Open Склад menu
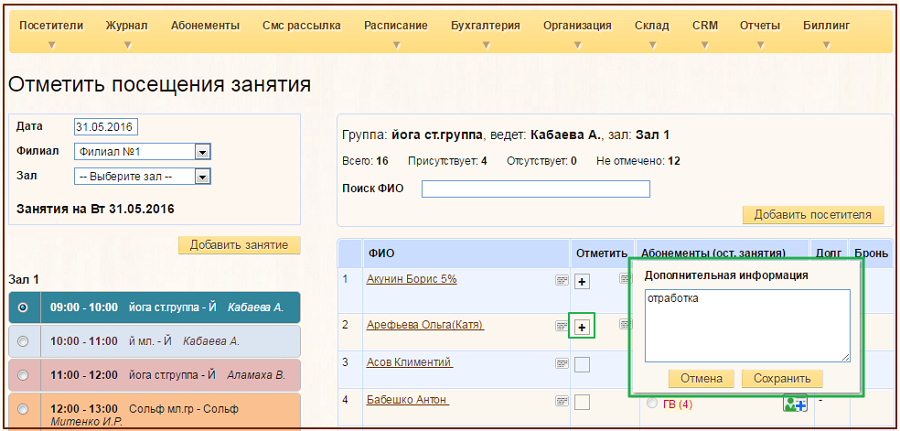 click(652, 25)
